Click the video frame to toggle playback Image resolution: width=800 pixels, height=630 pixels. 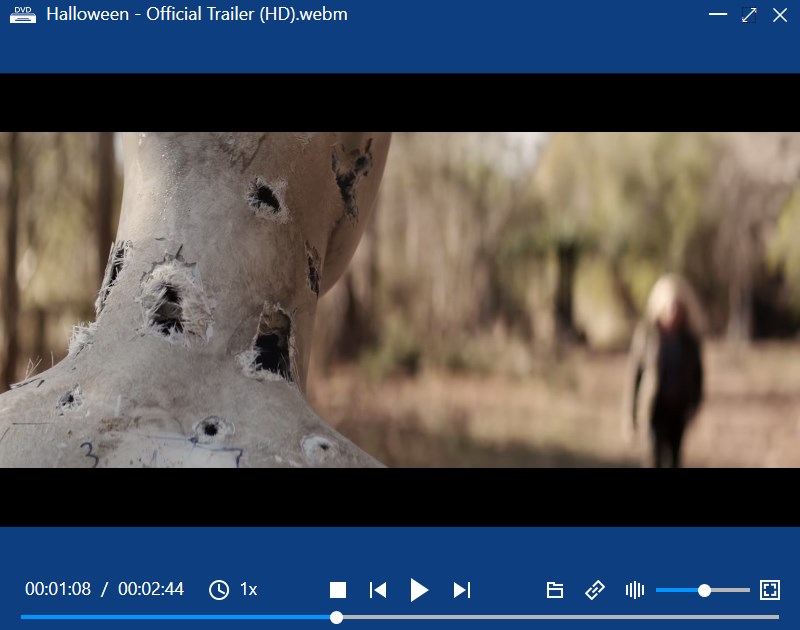(x=400, y=299)
